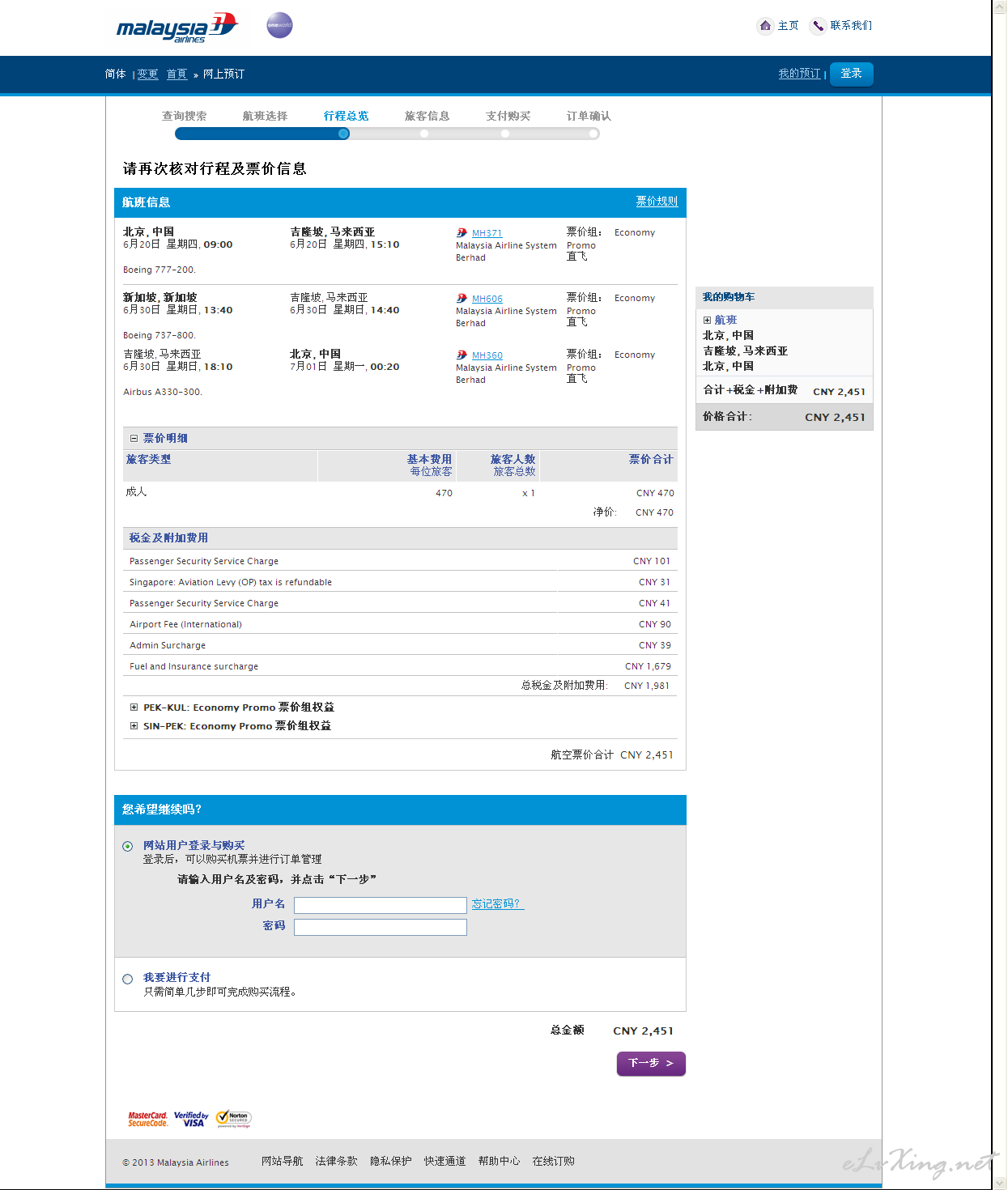Image resolution: width=1008 pixels, height=1190 pixels.
Task: Click the 变更 language link
Action: coord(148,74)
